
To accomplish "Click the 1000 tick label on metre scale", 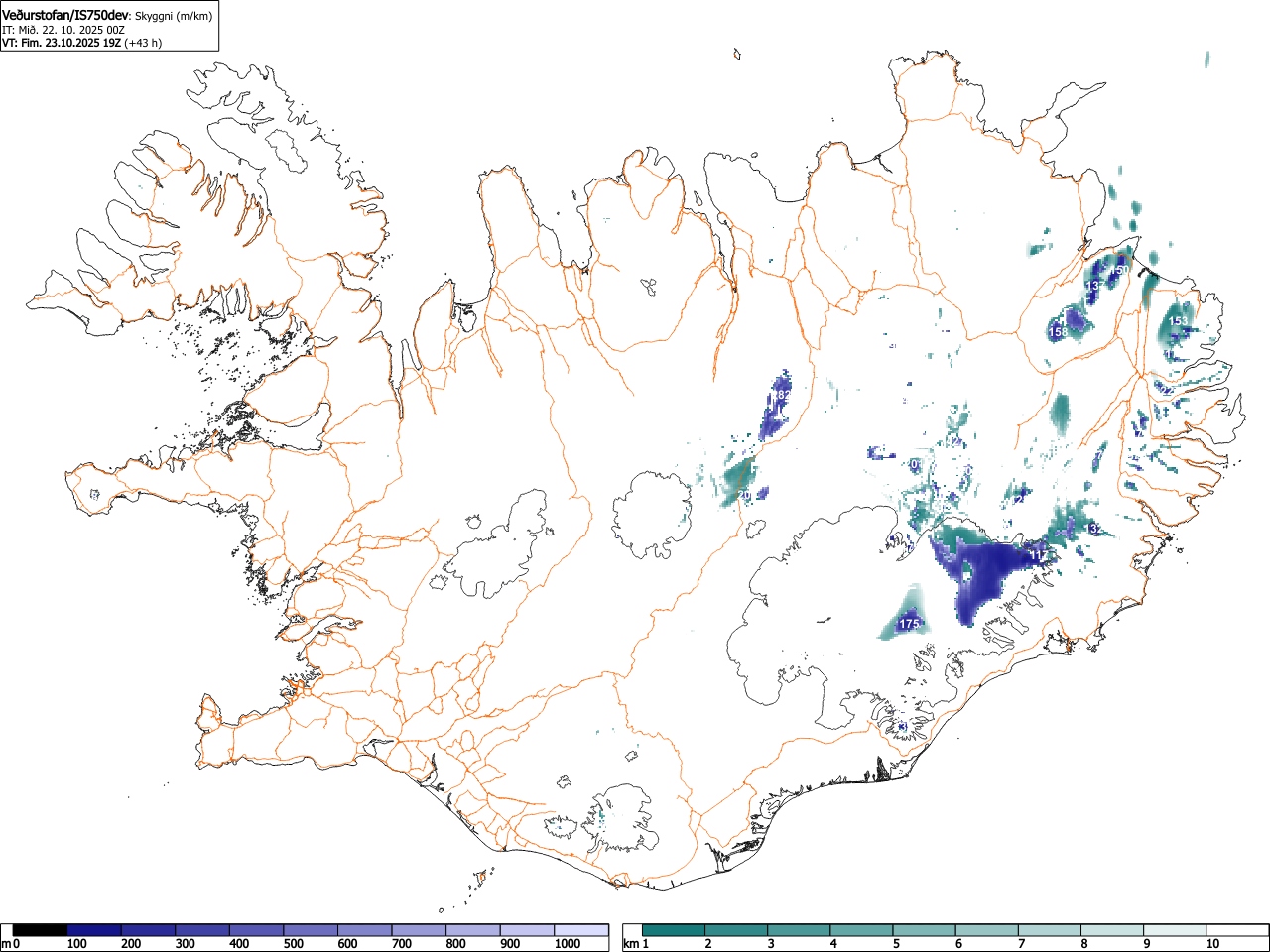I will pyautogui.click(x=568, y=944).
